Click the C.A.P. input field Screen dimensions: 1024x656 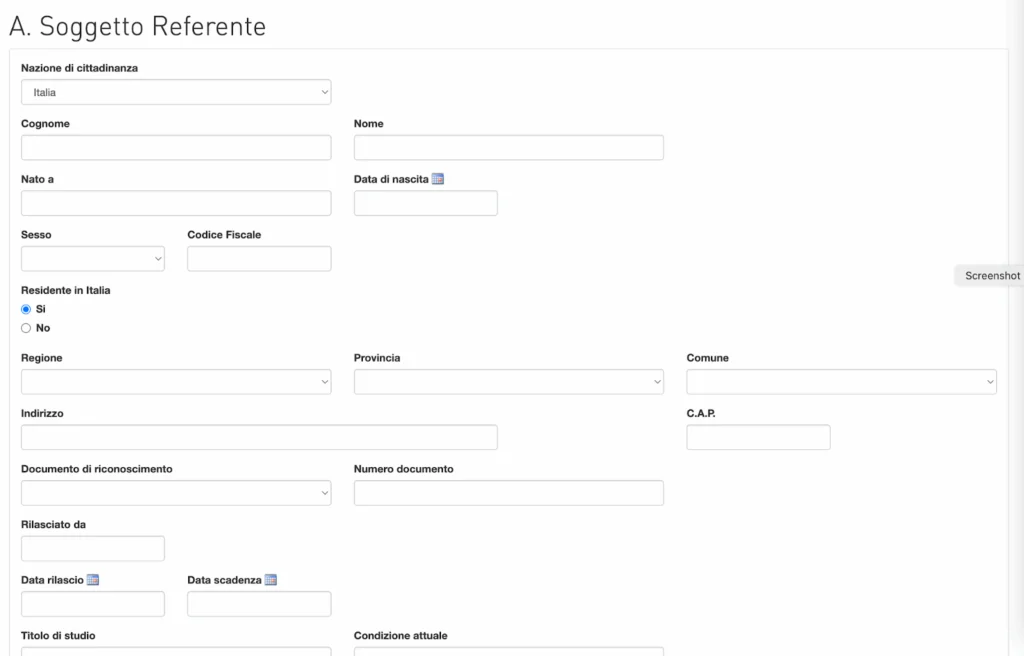click(x=758, y=437)
